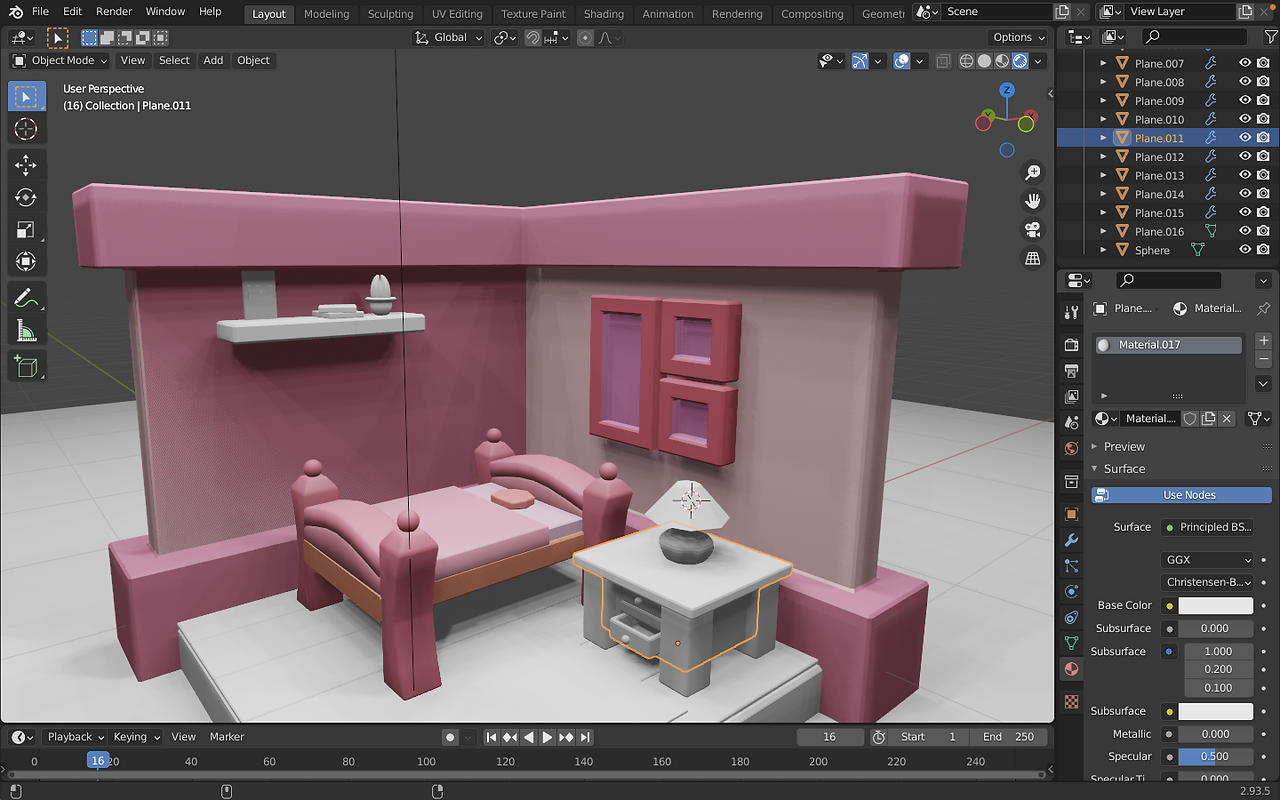Image resolution: width=1280 pixels, height=800 pixels.
Task: Open the World properties tab
Action: 1071,449
